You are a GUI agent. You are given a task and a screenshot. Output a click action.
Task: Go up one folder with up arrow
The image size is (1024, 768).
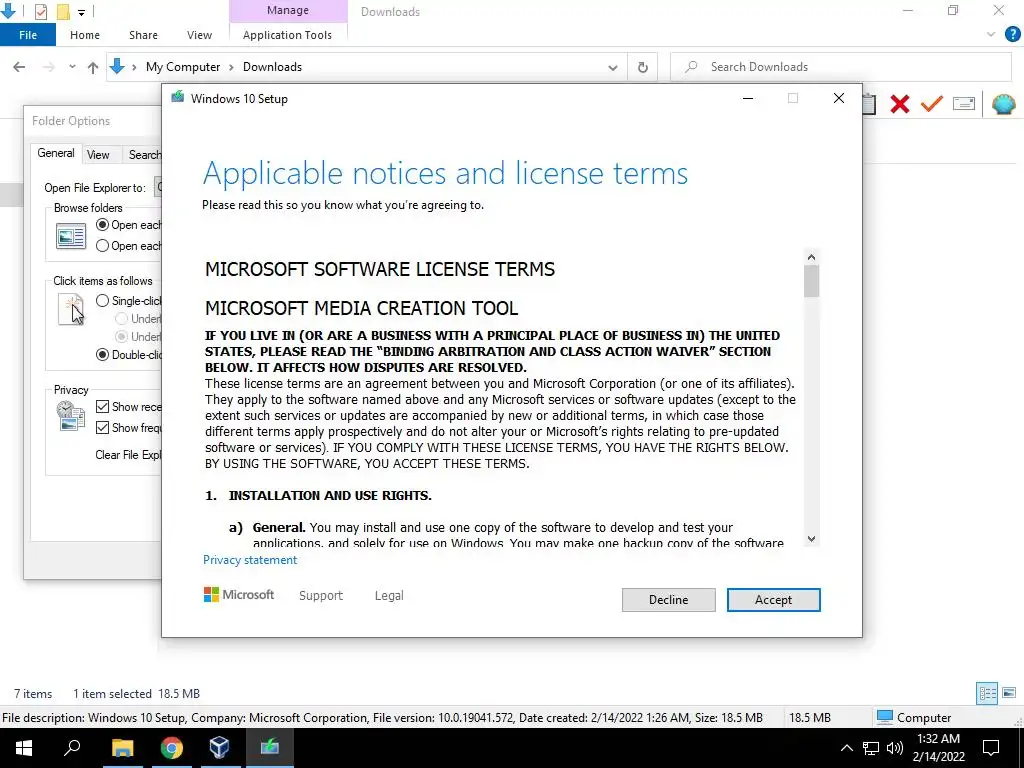pyautogui.click(x=93, y=67)
